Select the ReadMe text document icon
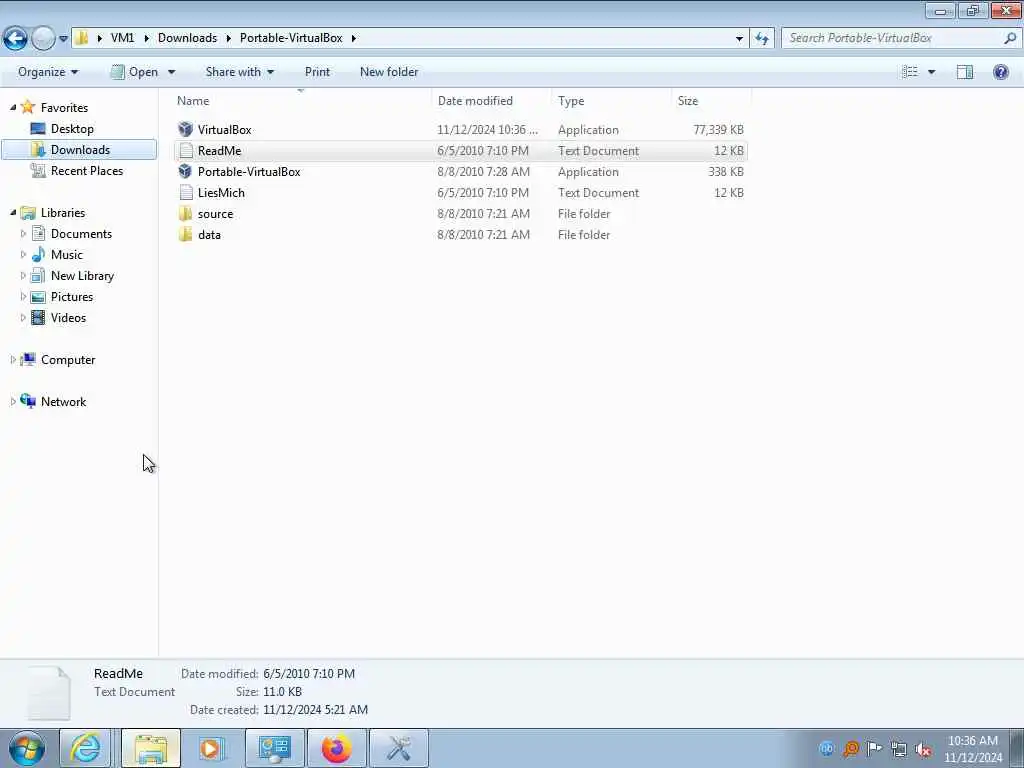This screenshot has height=768, width=1024. (185, 150)
